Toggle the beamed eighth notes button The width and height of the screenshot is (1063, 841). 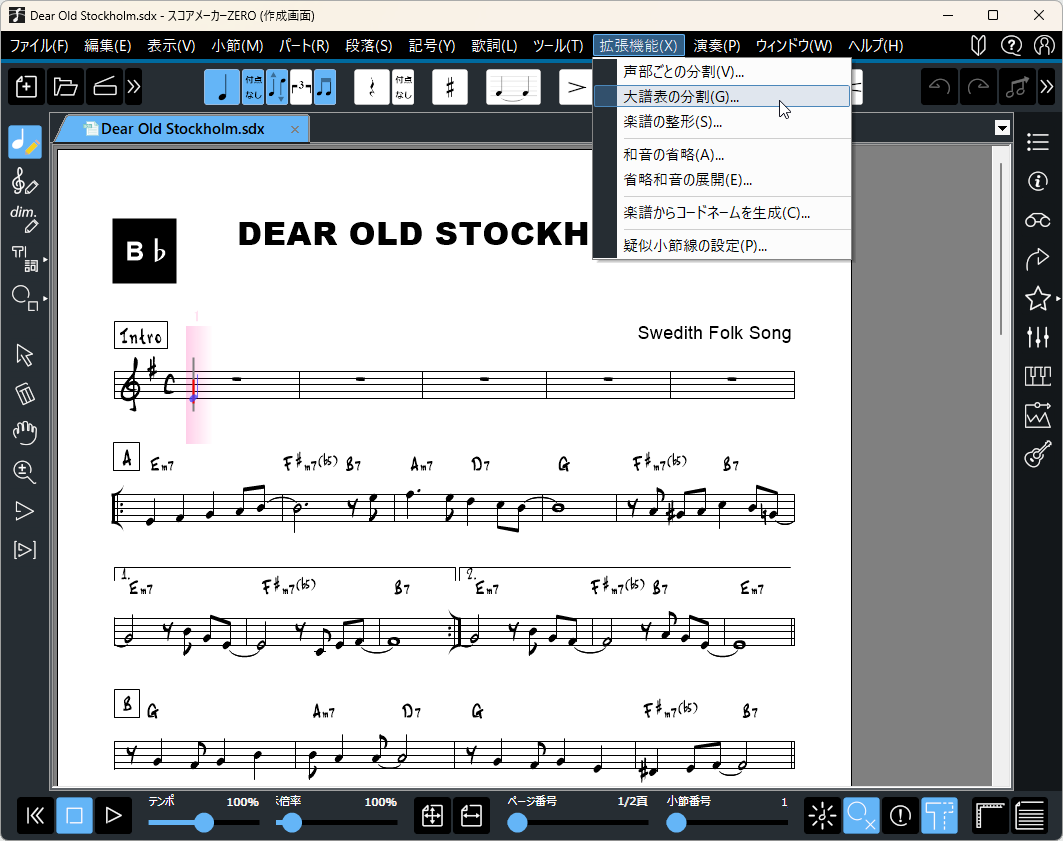click(325, 87)
